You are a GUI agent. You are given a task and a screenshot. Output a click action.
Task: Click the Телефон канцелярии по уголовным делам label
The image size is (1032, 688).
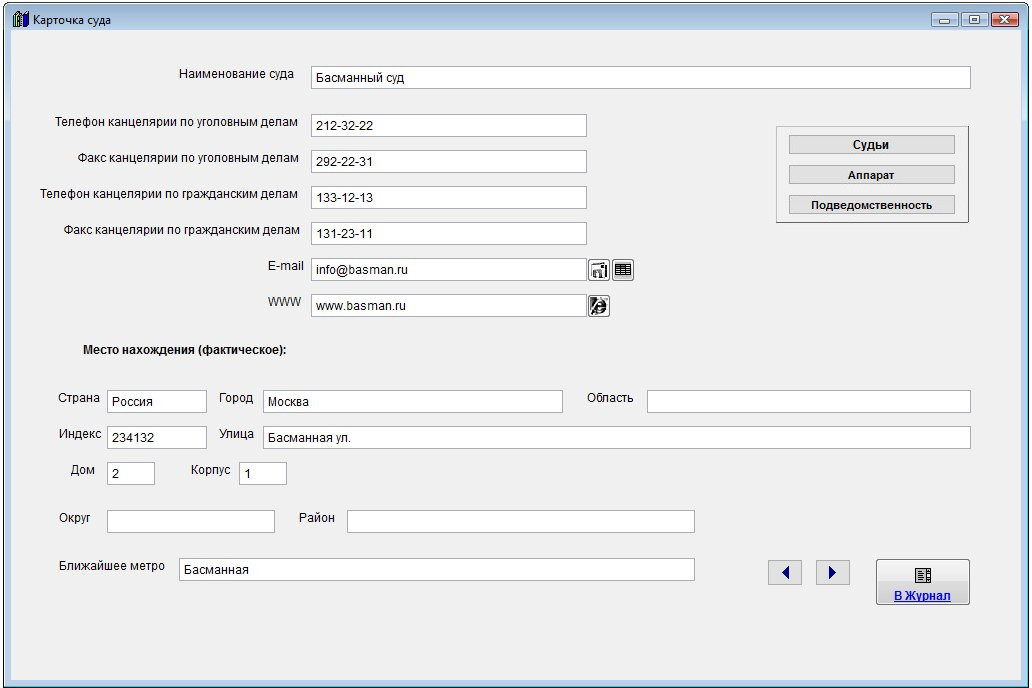(176, 122)
